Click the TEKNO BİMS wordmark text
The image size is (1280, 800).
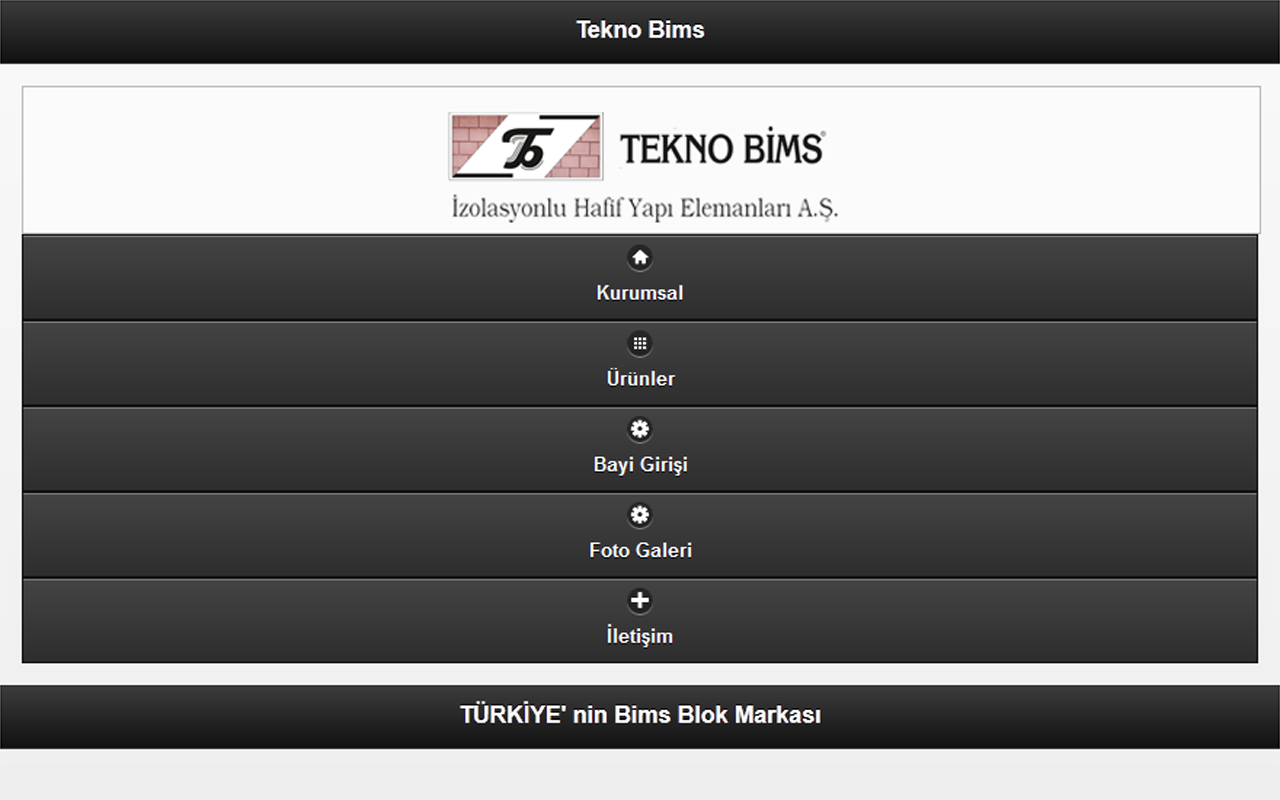tap(722, 148)
